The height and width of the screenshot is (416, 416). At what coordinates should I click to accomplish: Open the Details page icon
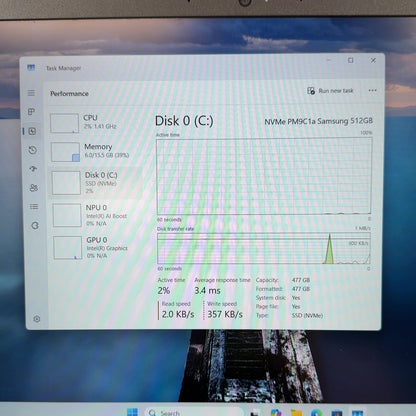(34, 207)
